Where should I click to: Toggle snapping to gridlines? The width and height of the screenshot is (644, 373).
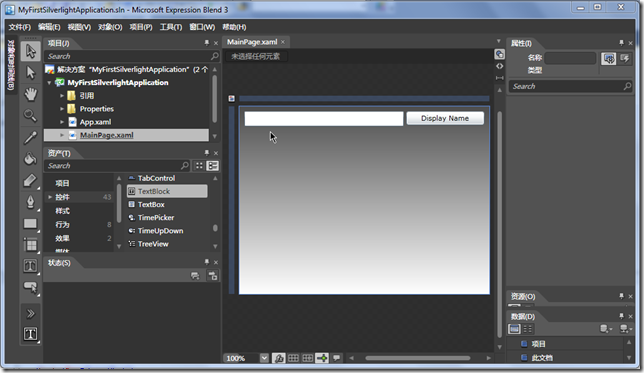pyautogui.click(x=308, y=358)
